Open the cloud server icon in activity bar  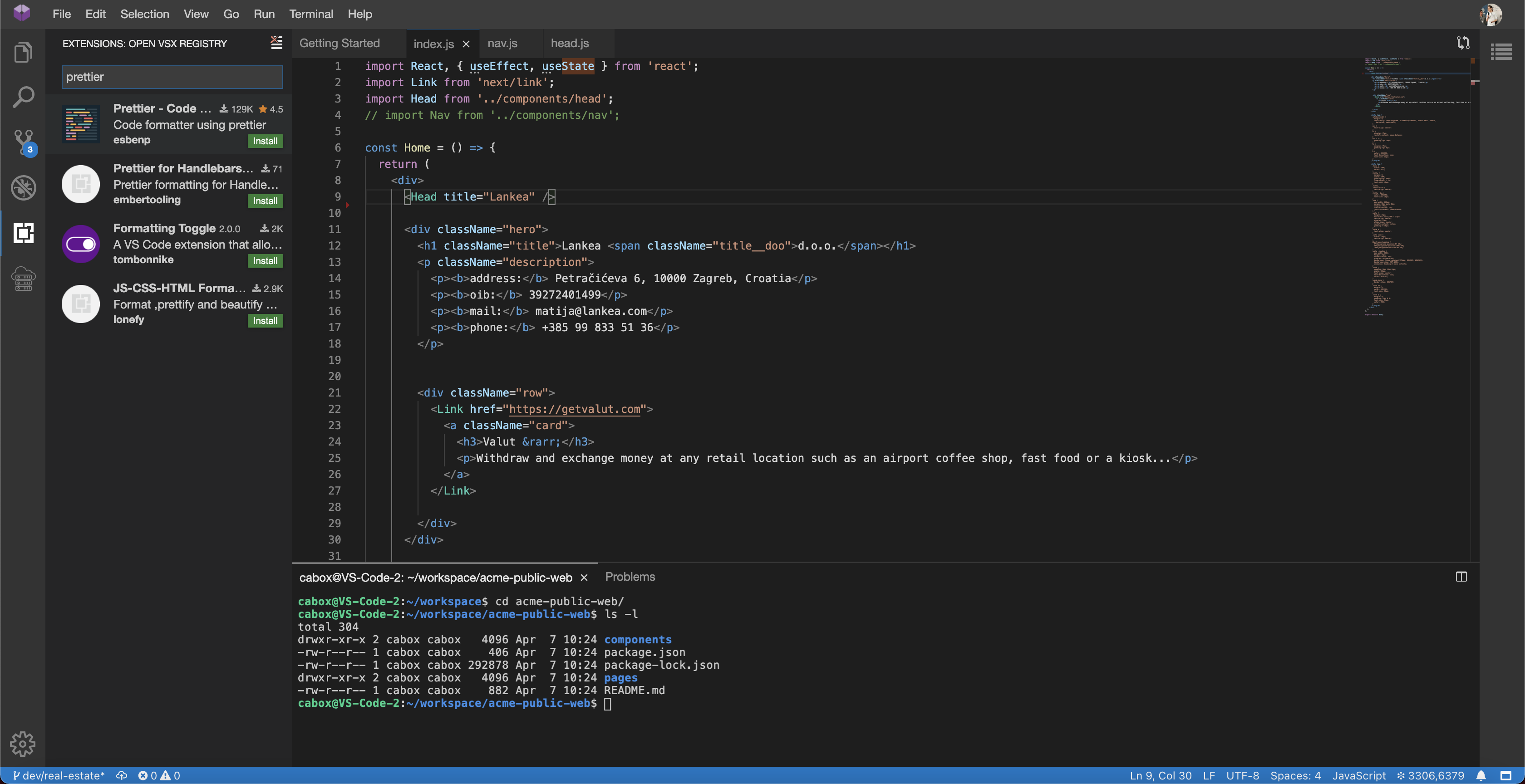23,278
